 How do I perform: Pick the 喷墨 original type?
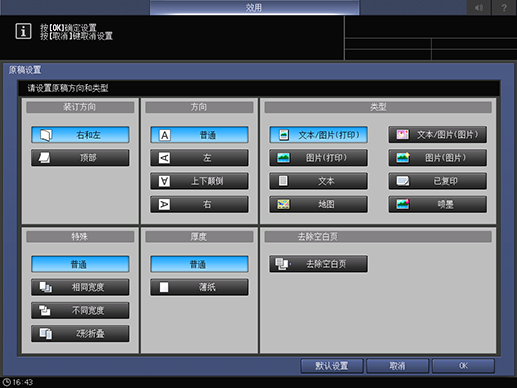pyautogui.click(x=437, y=204)
